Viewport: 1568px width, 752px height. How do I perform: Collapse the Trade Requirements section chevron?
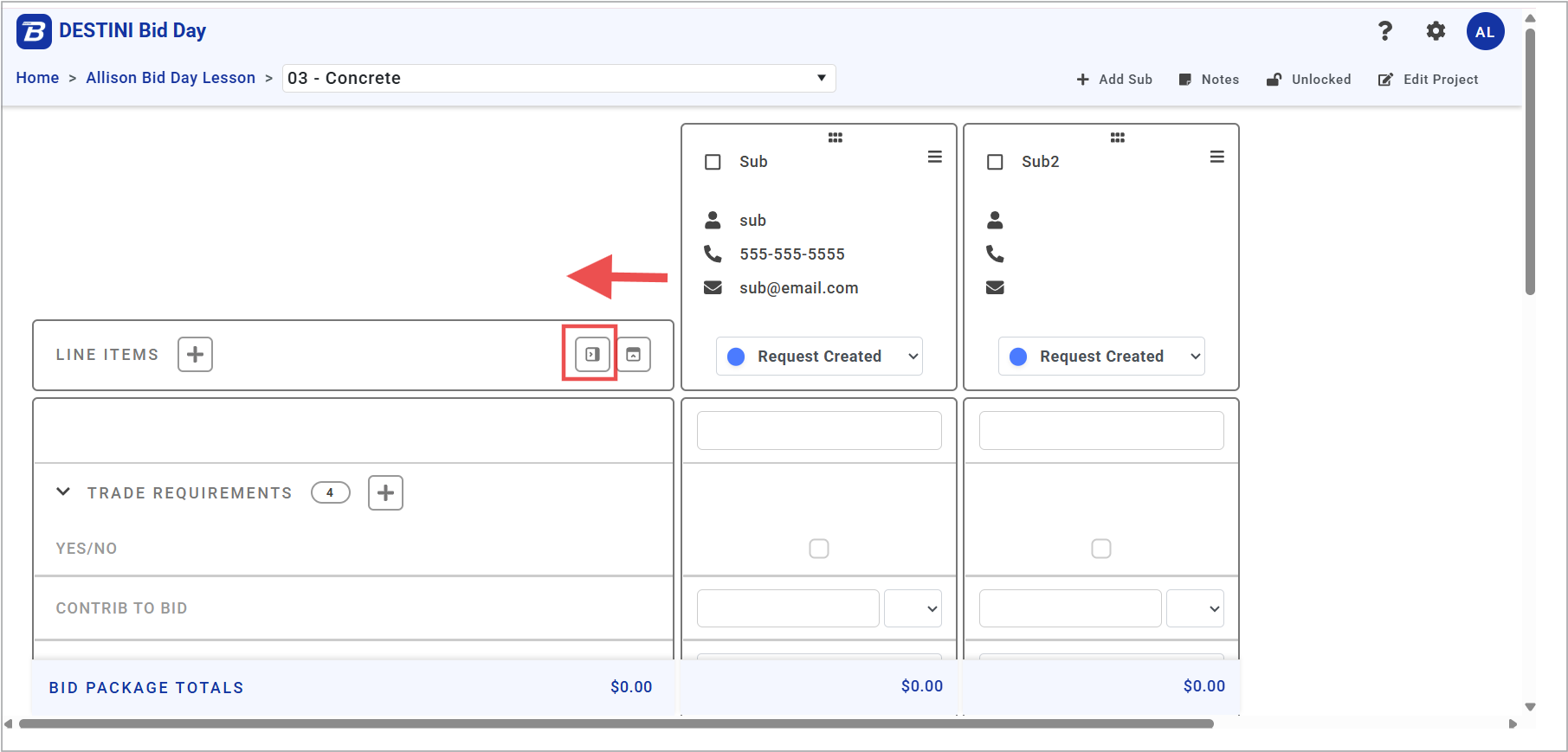63,492
